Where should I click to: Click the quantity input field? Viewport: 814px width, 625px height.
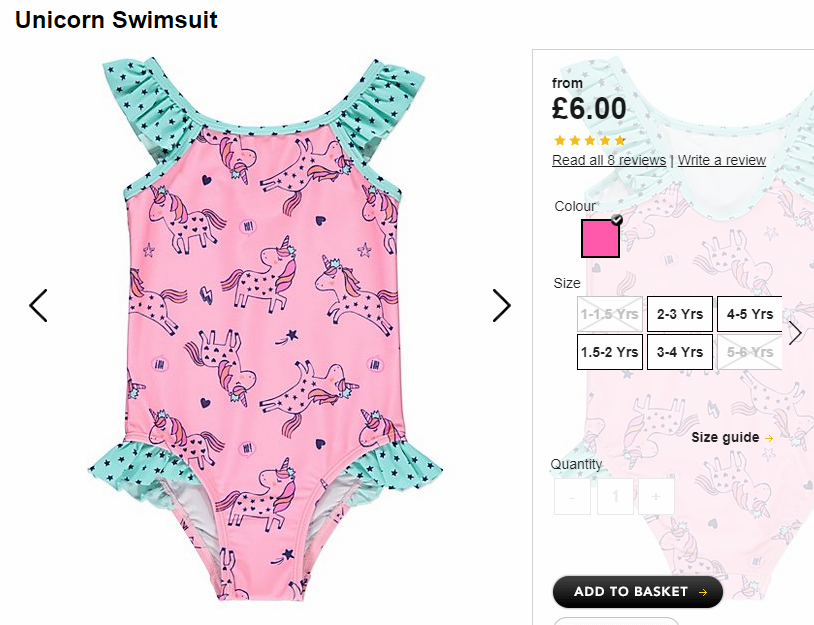(615, 497)
